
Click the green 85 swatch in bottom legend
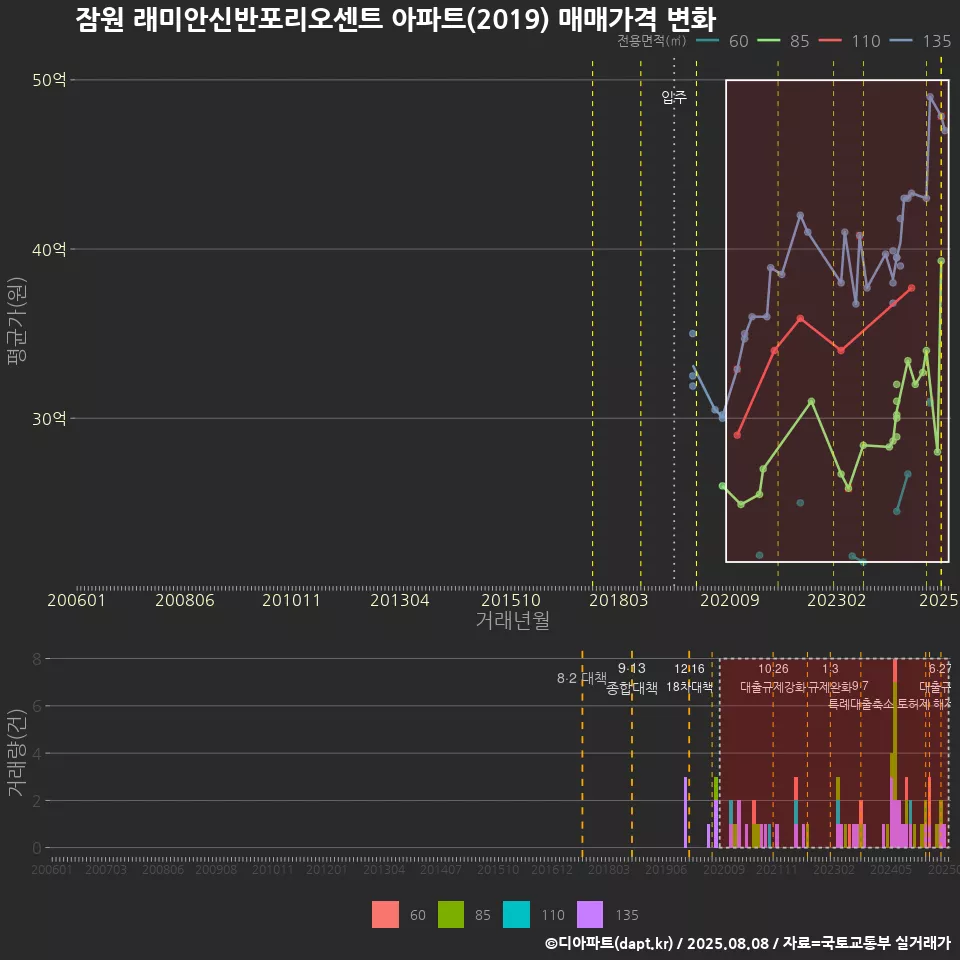pos(451,914)
